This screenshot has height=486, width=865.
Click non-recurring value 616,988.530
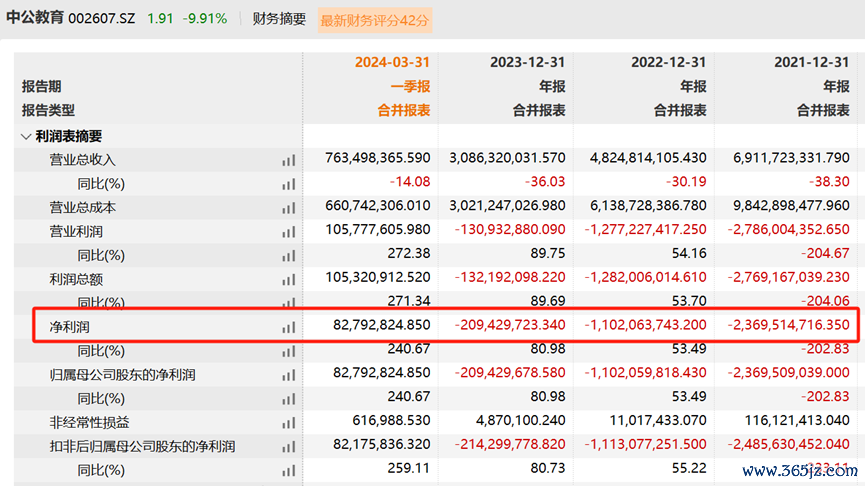[391, 420]
